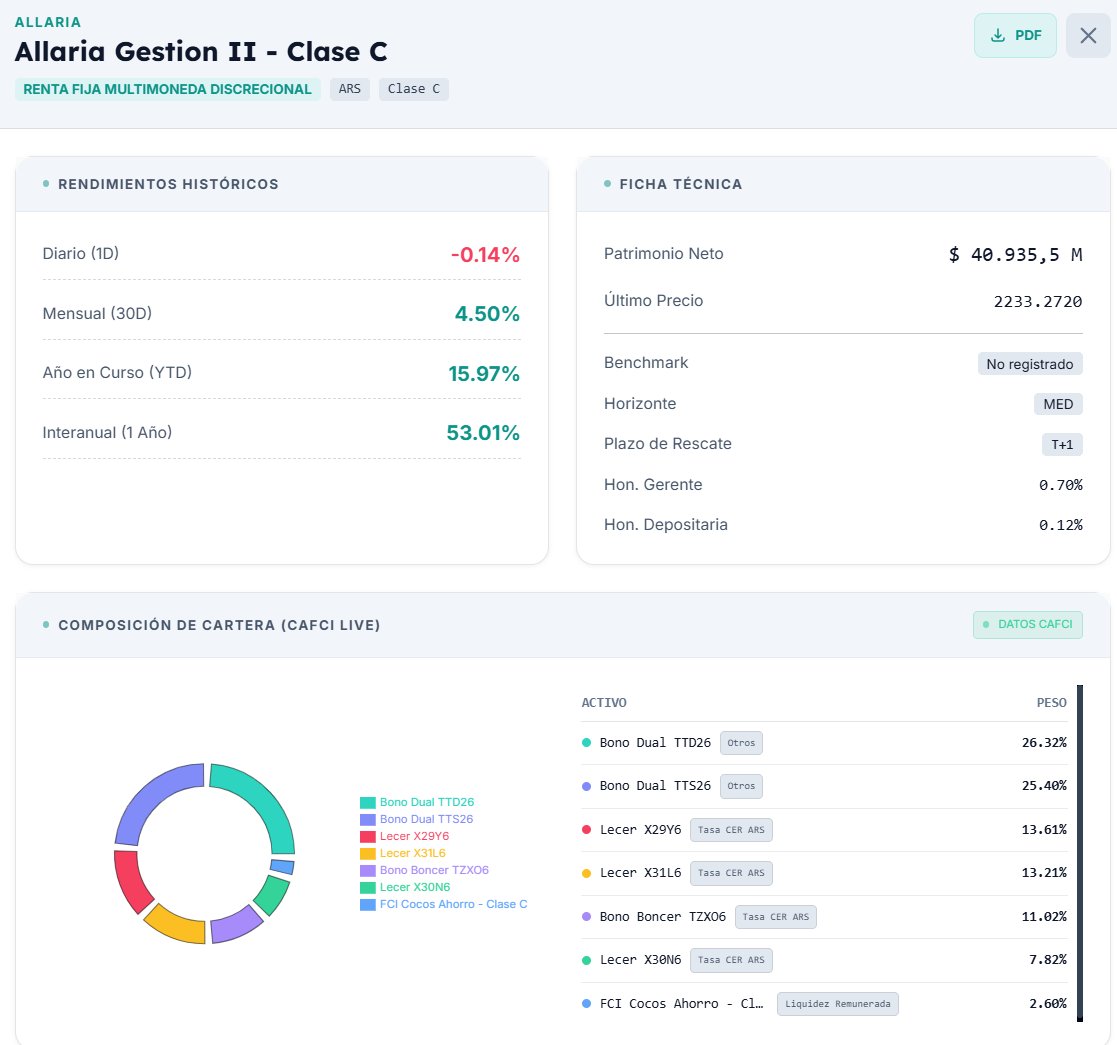
Task: Select the FCI Cocos Ahorro - Cl… row name
Action: tap(681, 1004)
